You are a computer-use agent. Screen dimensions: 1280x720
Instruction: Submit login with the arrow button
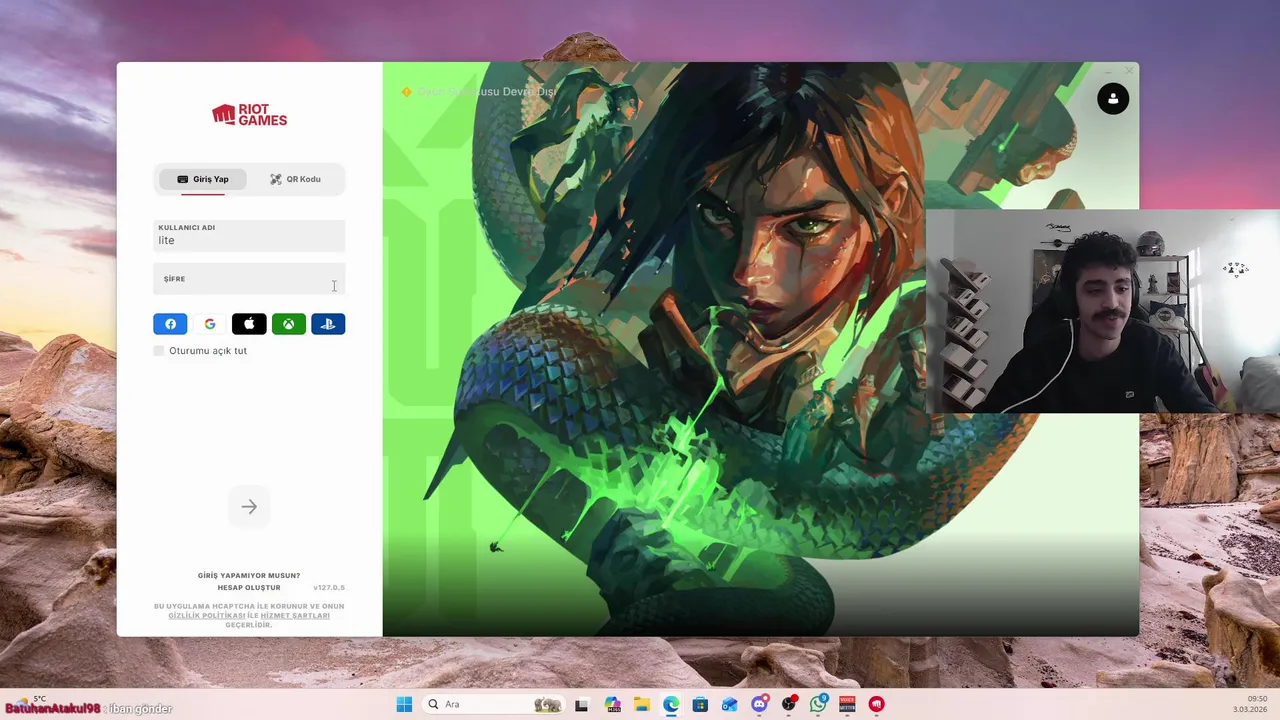tap(249, 507)
